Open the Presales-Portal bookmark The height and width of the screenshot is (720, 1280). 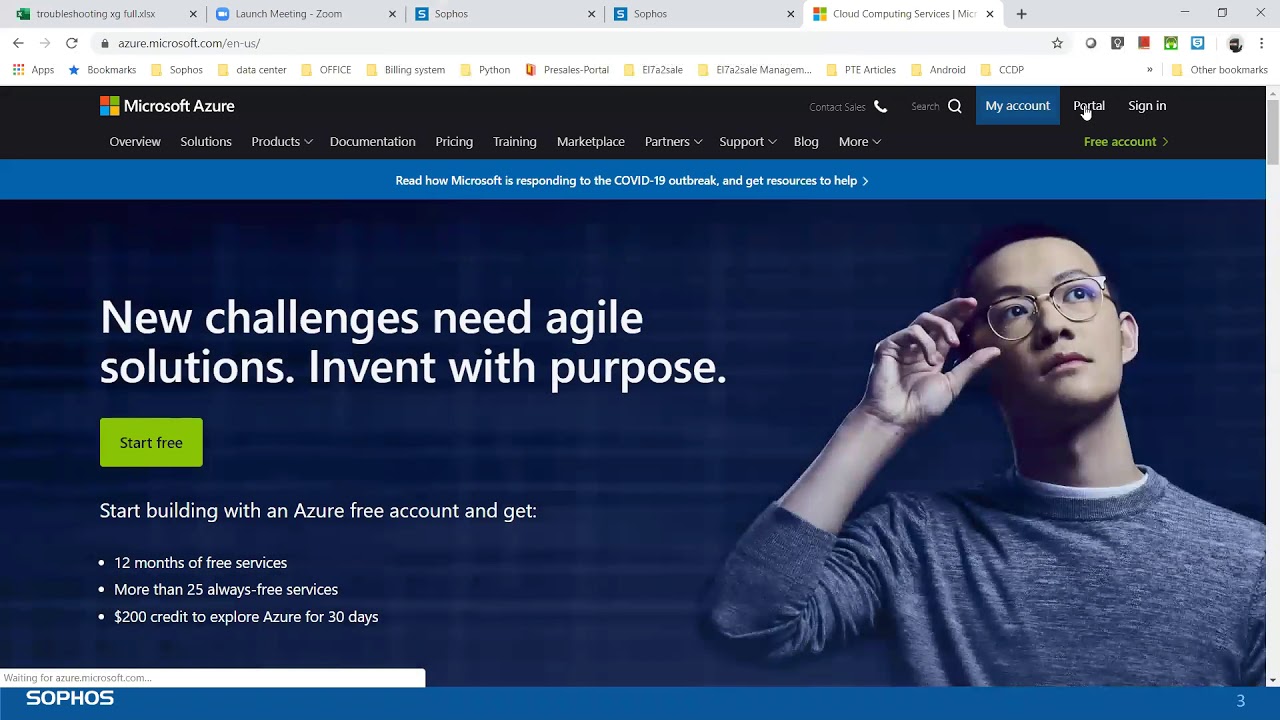tap(567, 70)
